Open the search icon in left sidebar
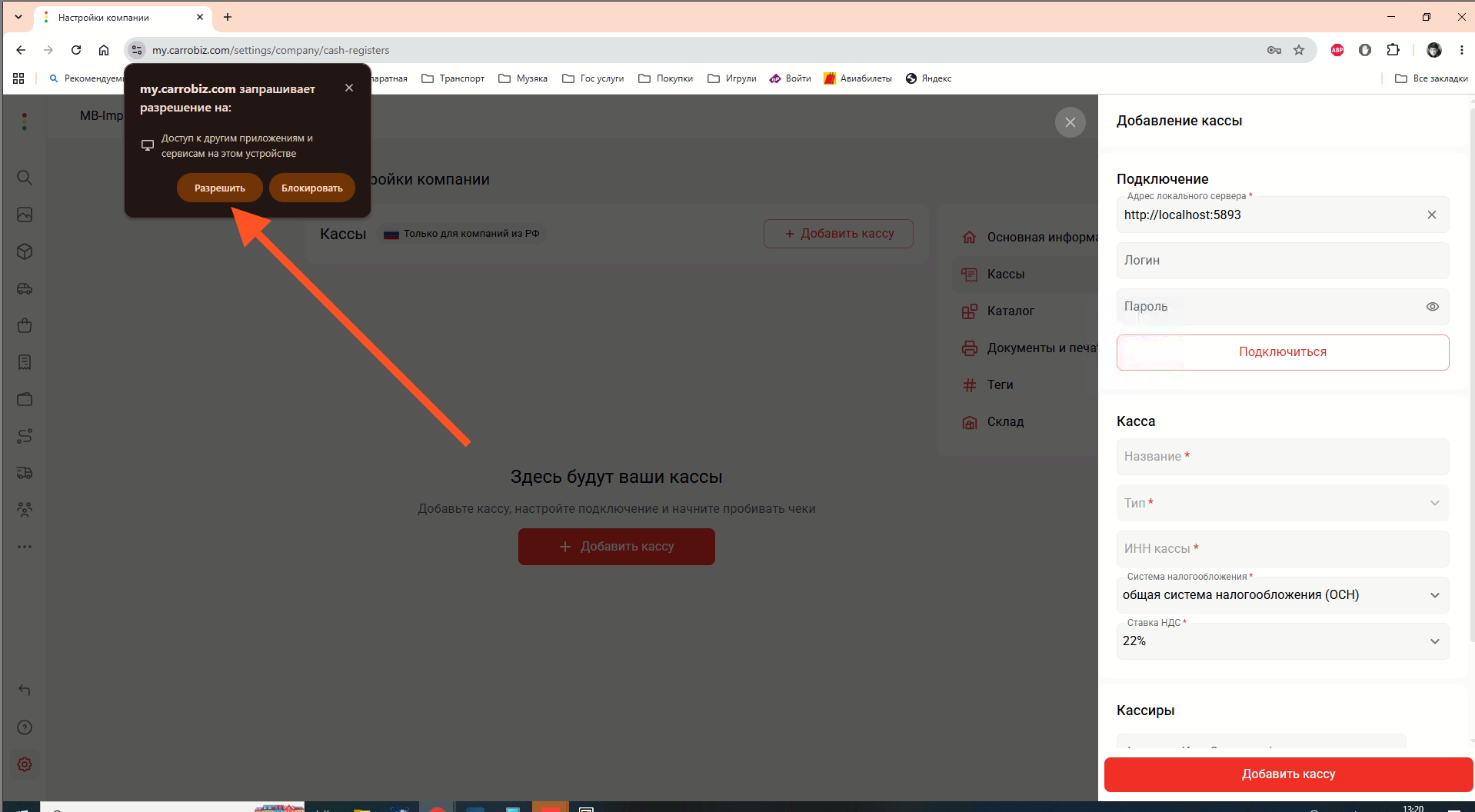 (25, 178)
